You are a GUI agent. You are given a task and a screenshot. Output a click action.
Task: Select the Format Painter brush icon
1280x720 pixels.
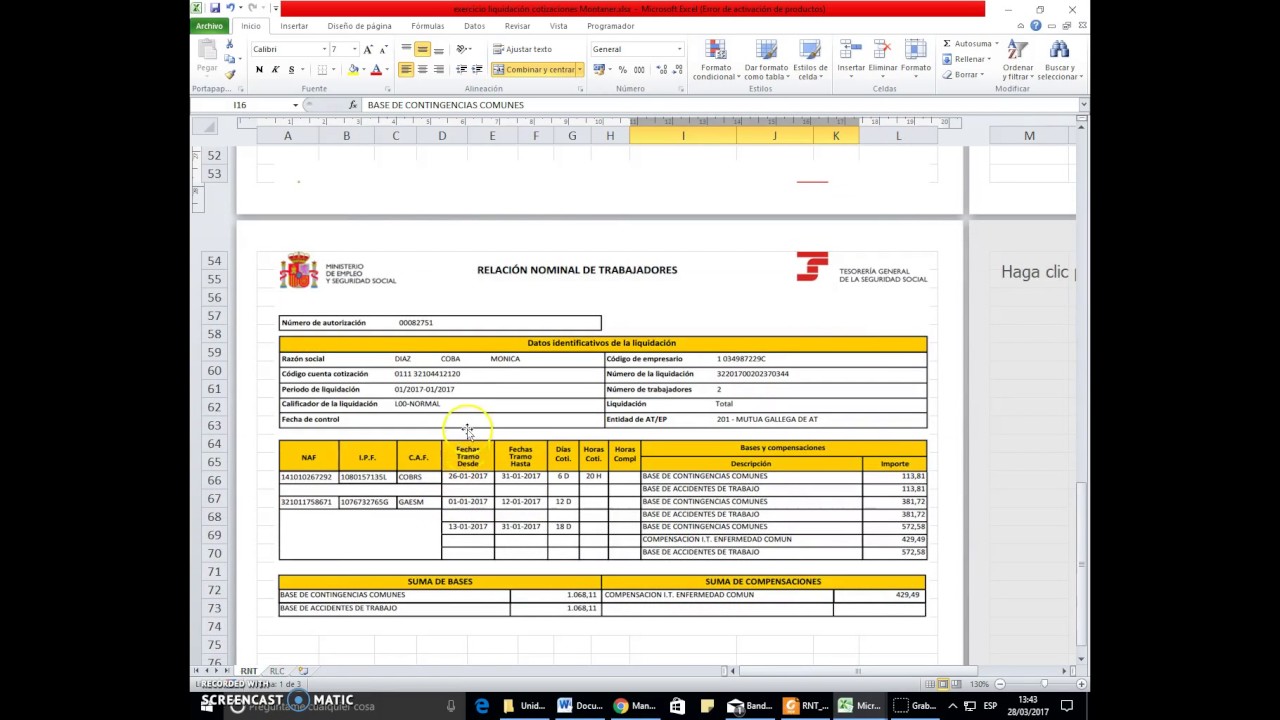[229, 74]
